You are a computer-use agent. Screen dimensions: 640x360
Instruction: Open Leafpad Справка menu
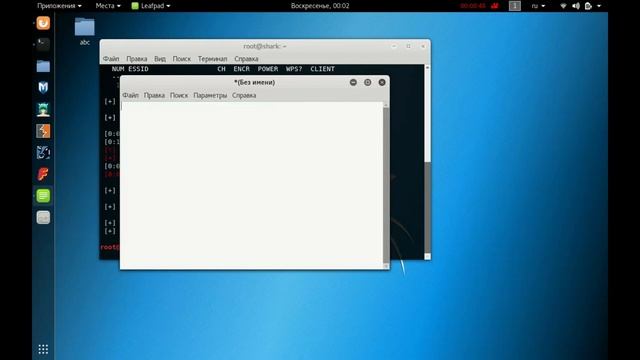pyautogui.click(x=244, y=95)
